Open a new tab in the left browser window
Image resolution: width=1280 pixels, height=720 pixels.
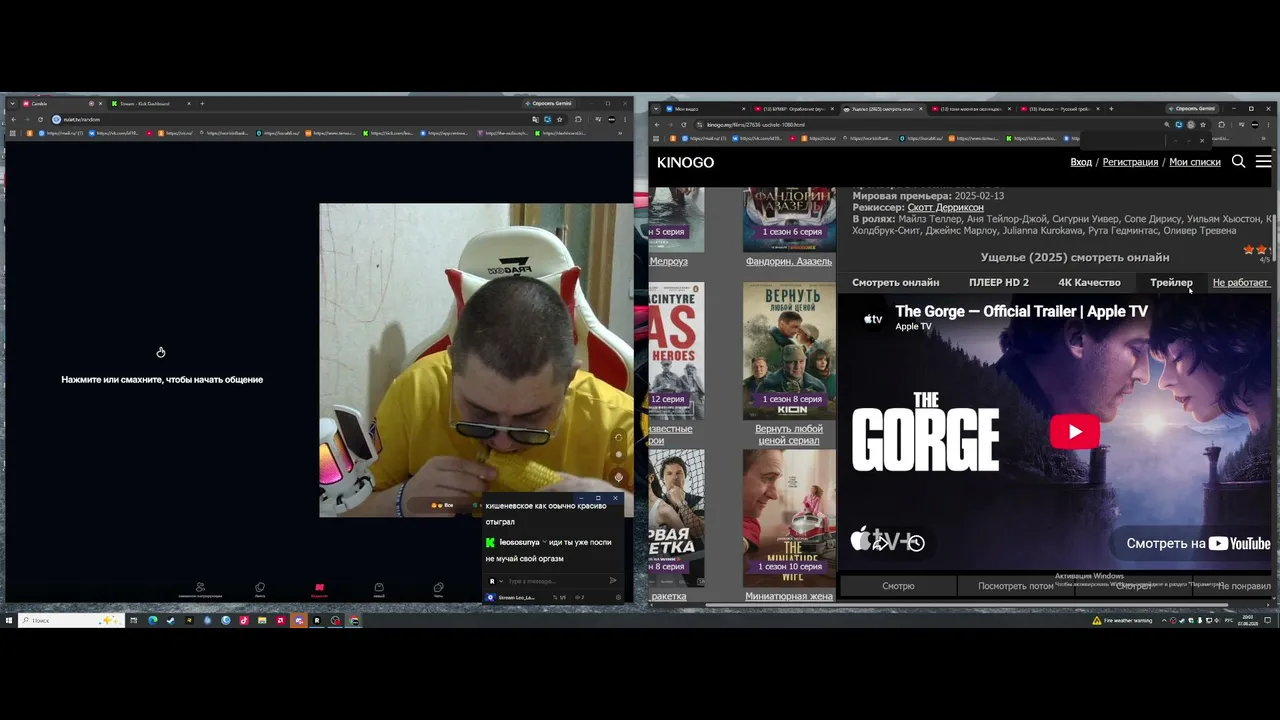coord(202,103)
